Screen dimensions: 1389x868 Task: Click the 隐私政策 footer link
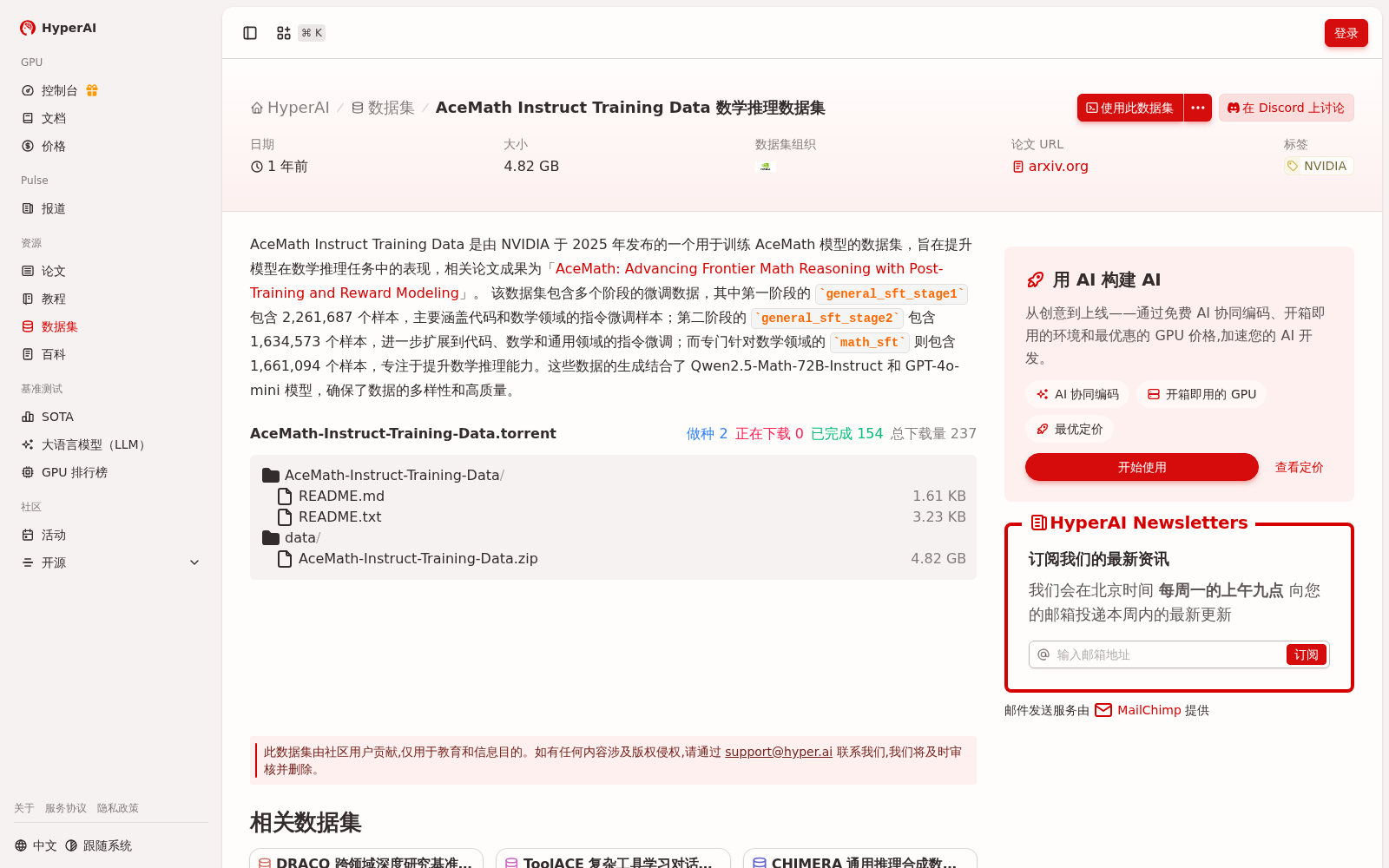pyautogui.click(x=118, y=808)
